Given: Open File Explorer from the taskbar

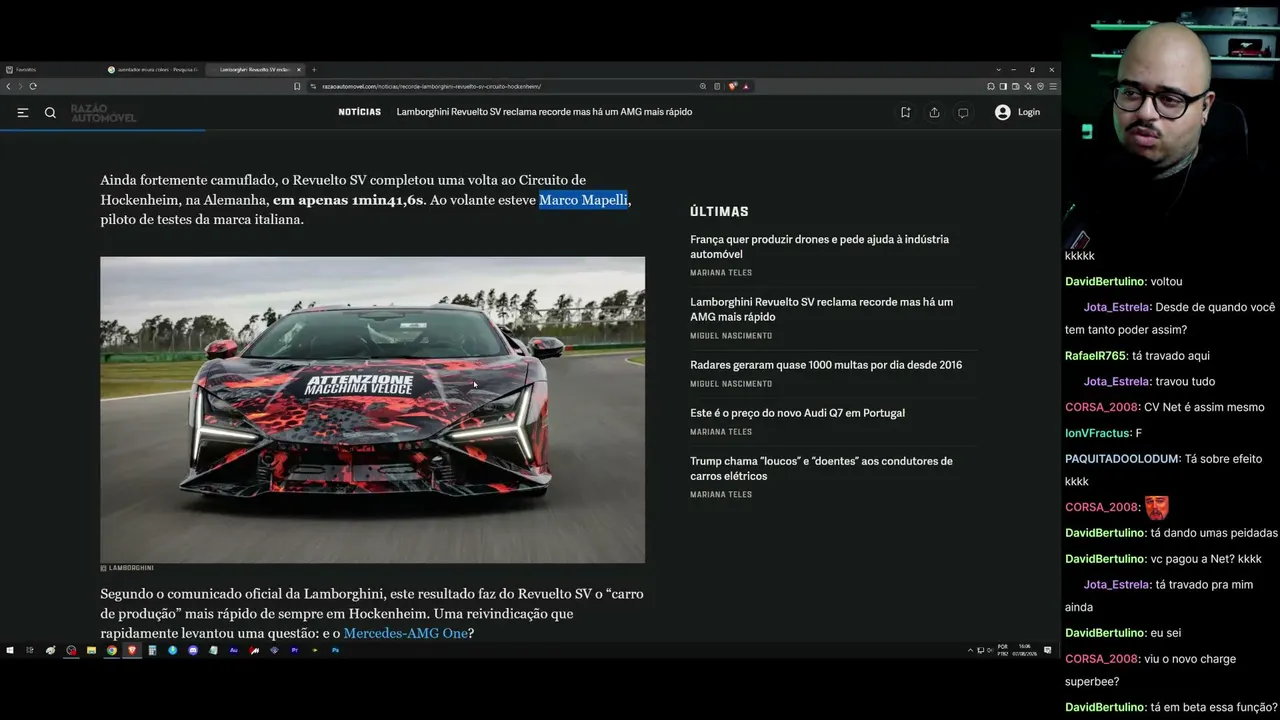Looking at the screenshot, I should click(x=91, y=650).
